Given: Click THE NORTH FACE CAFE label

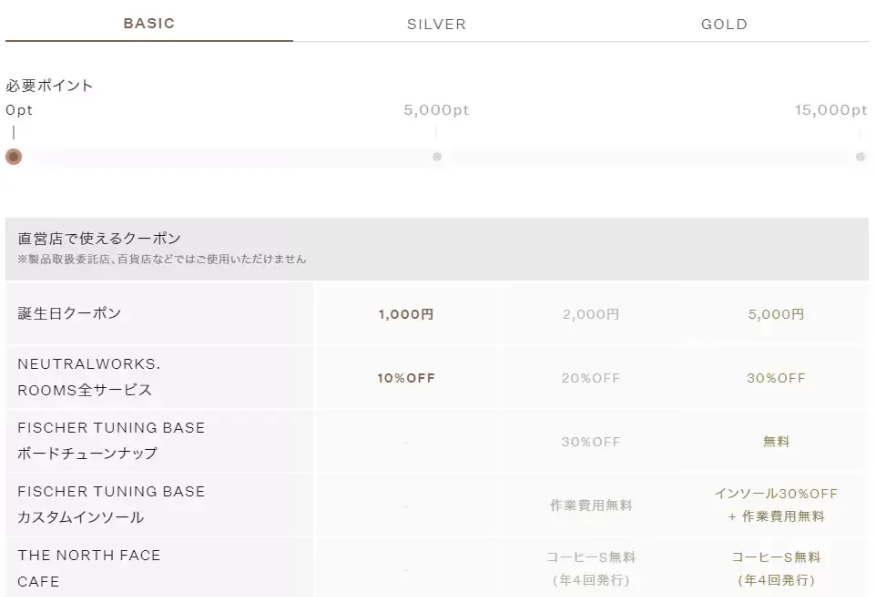Looking at the screenshot, I should point(88,569).
